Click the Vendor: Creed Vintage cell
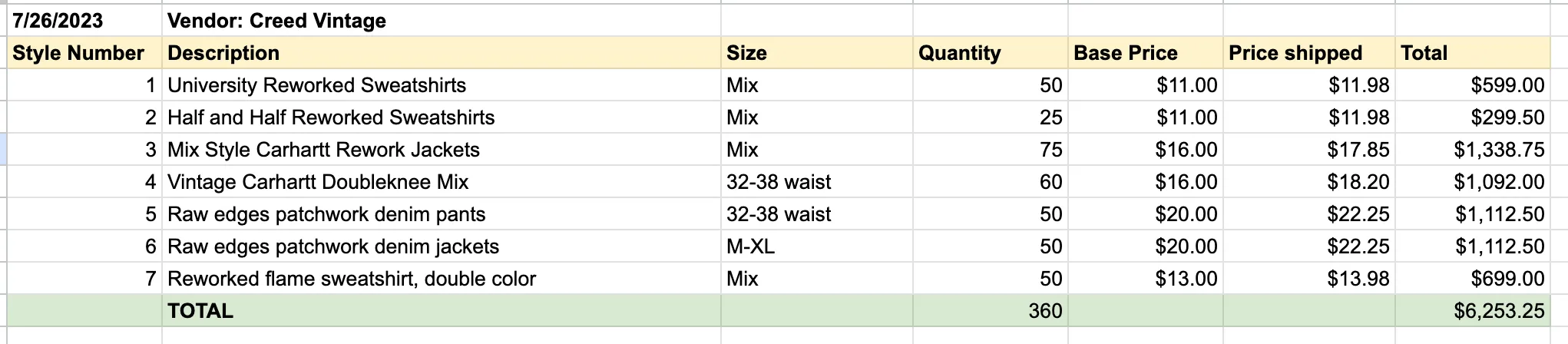This screenshot has height=344, width=1568. click(x=442, y=21)
